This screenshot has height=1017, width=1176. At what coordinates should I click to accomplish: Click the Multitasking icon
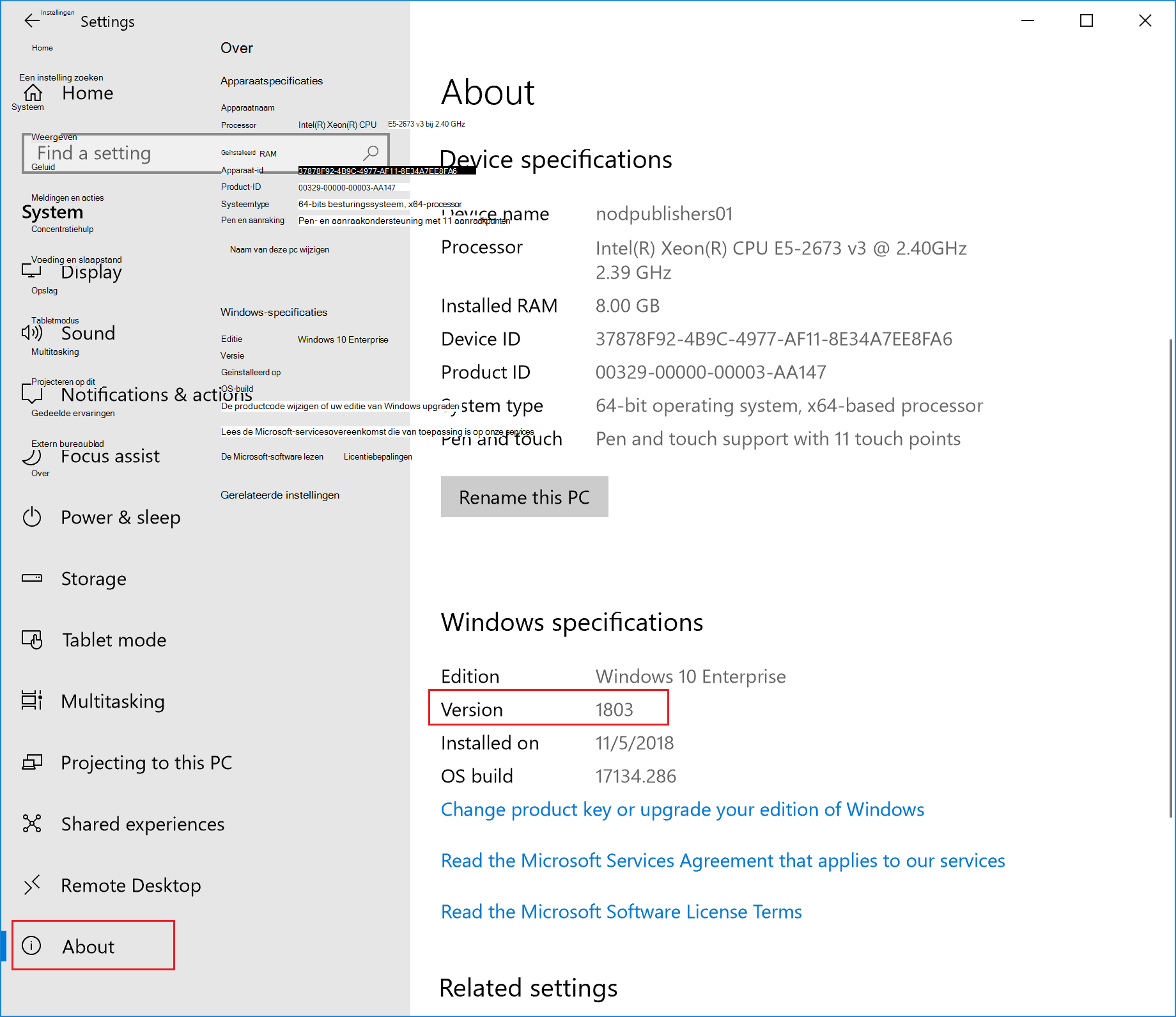point(32,701)
